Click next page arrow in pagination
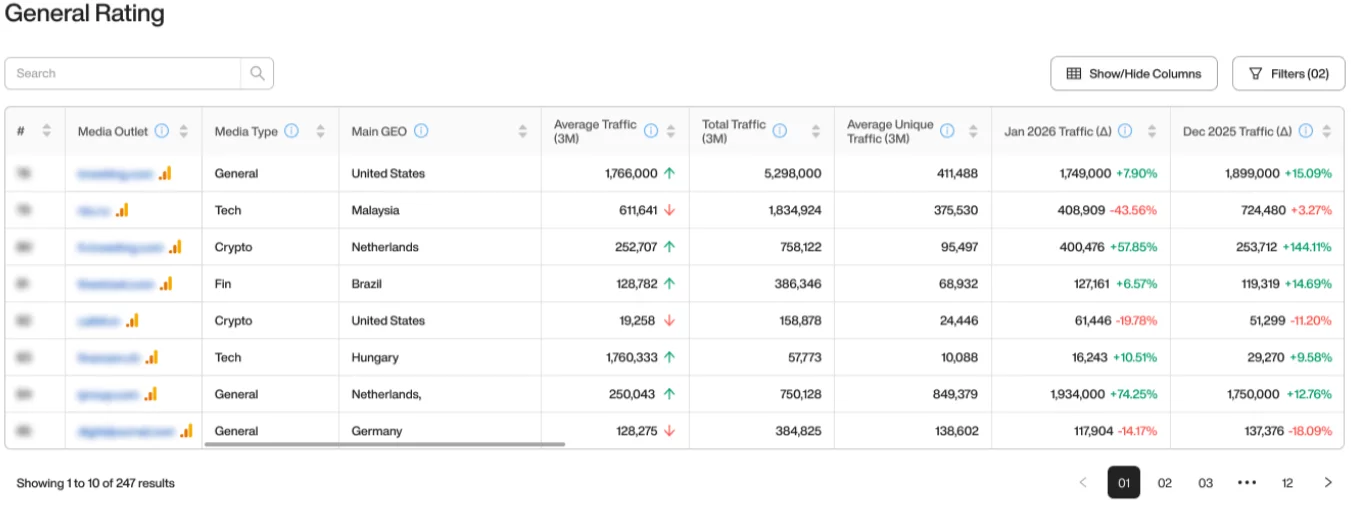1351x508 pixels. [x=1328, y=483]
